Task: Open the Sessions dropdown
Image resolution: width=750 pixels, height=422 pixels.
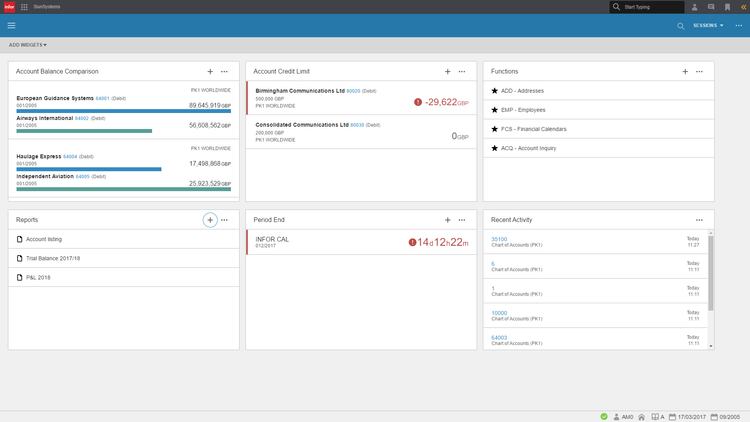Action: pos(708,25)
